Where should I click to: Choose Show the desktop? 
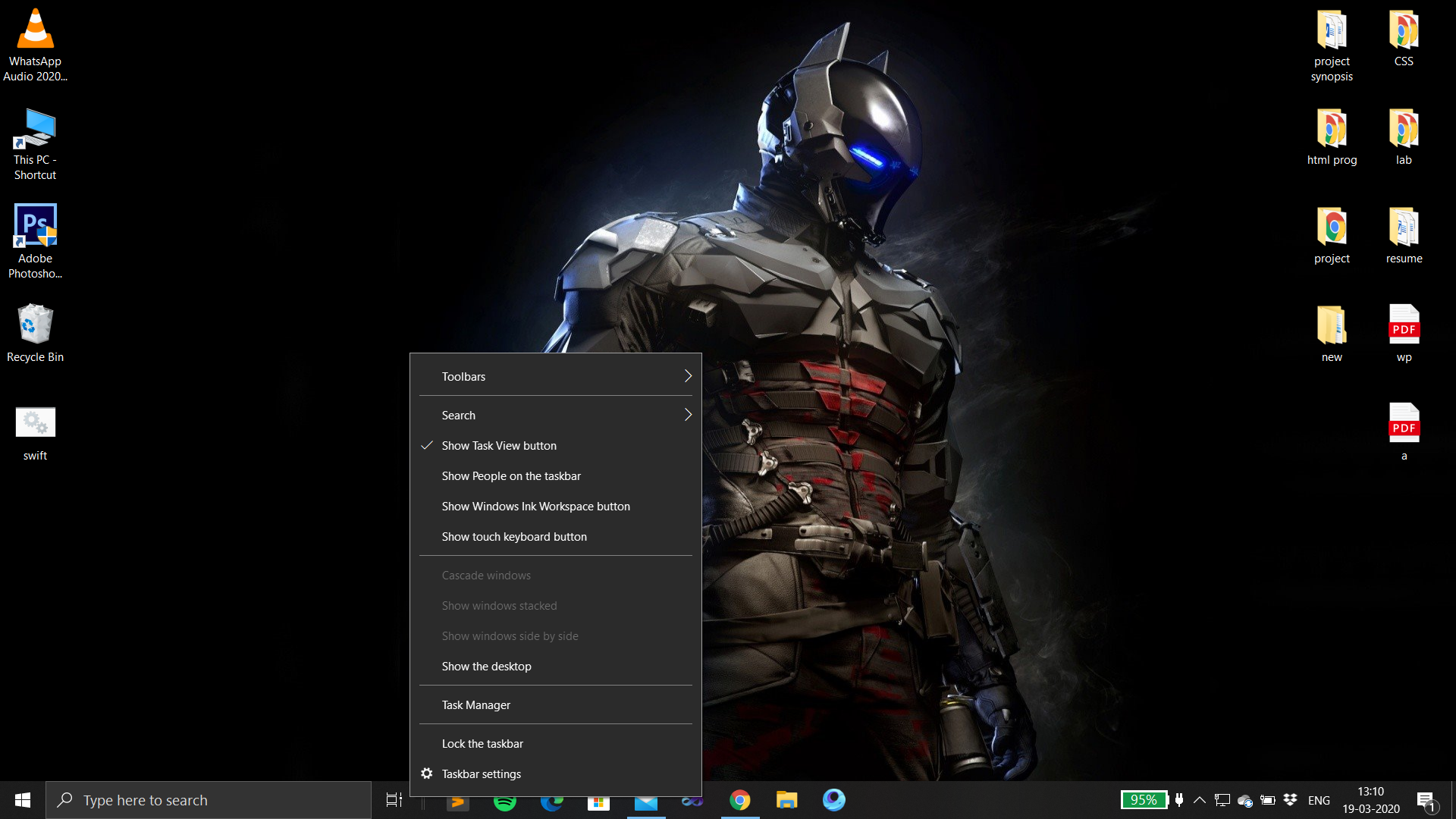555,667
